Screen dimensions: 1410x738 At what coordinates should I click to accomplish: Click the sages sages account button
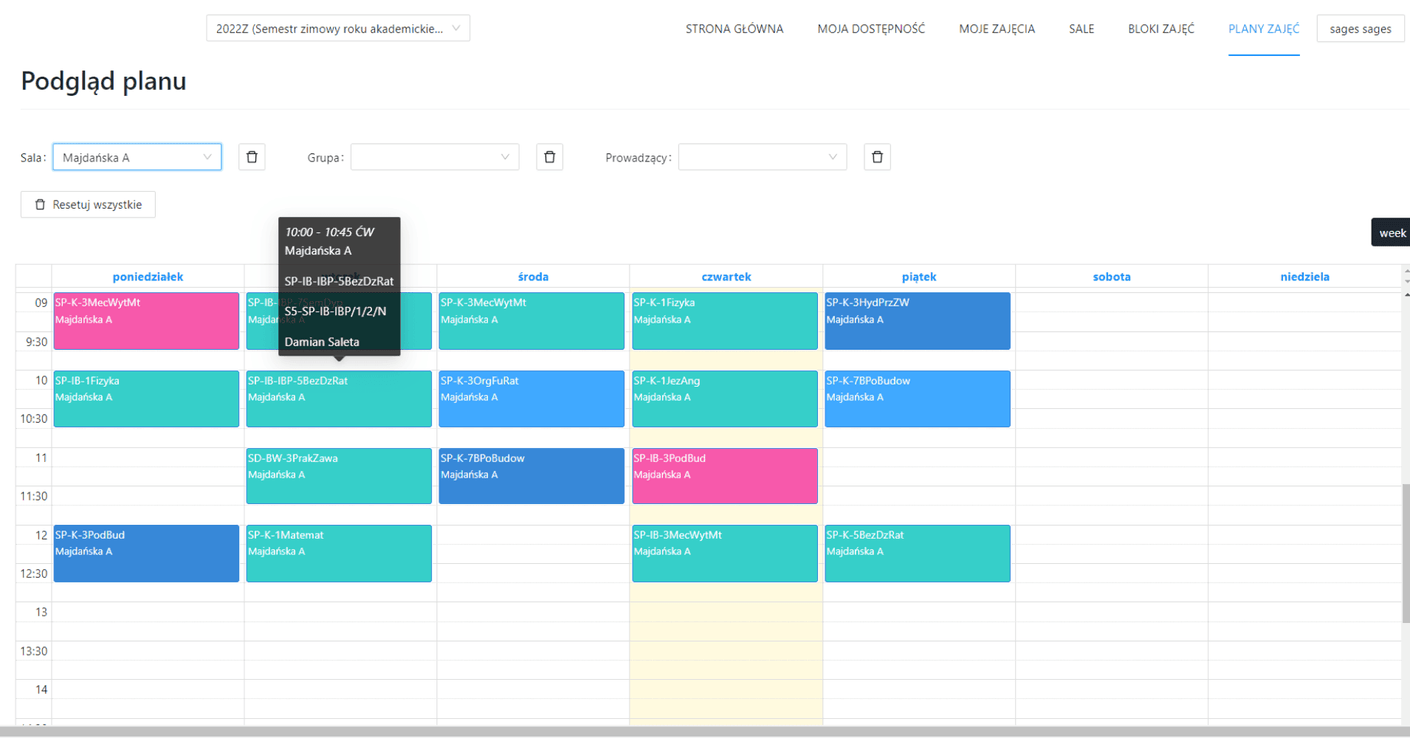(x=1360, y=29)
